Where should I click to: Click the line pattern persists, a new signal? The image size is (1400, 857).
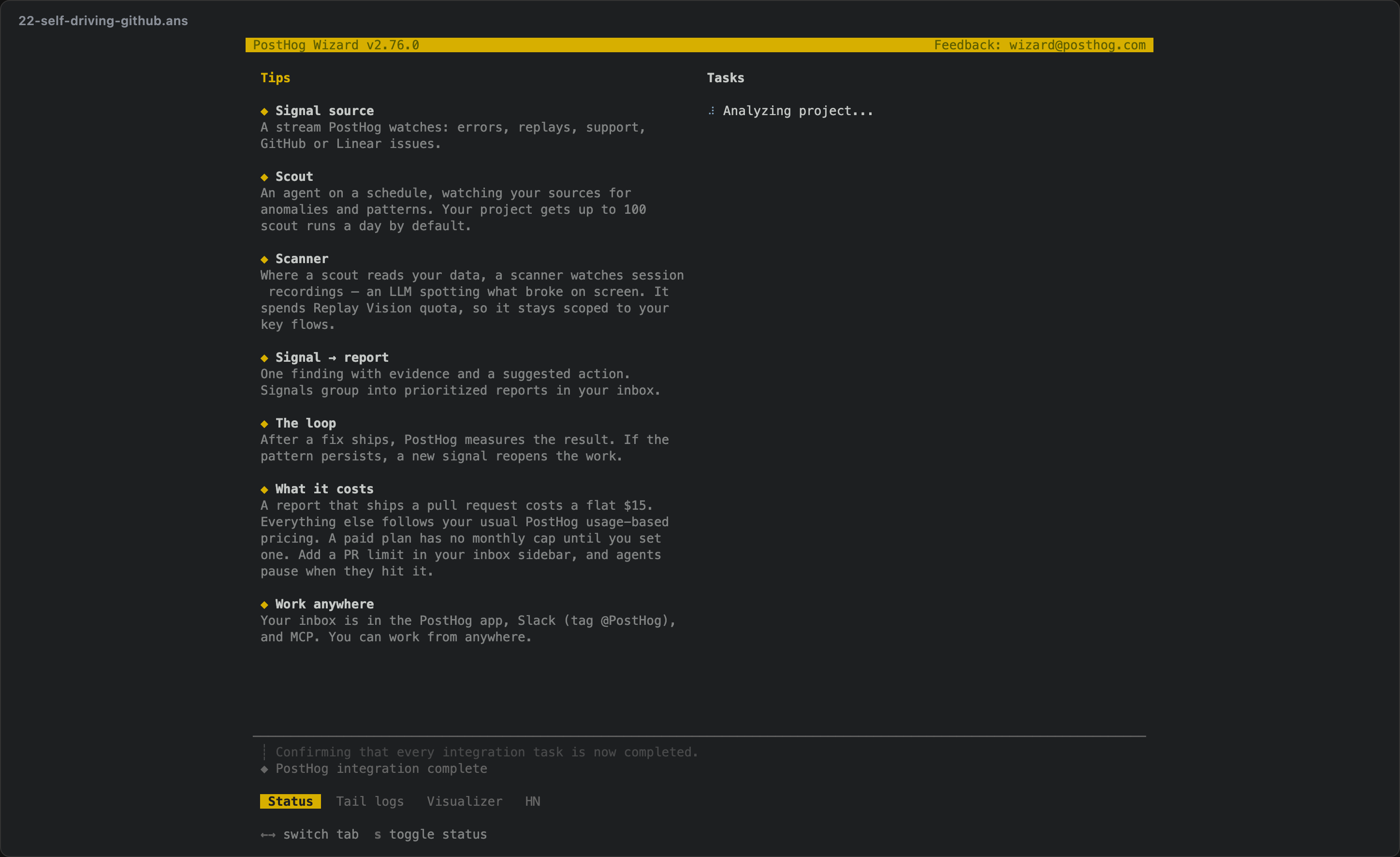441,457
